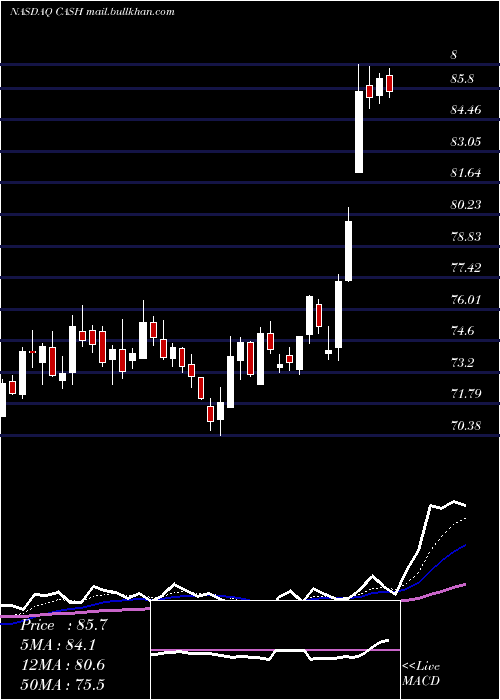Click the 74.6 price axis label
The height and width of the screenshot is (700, 500).
pos(462,331)
